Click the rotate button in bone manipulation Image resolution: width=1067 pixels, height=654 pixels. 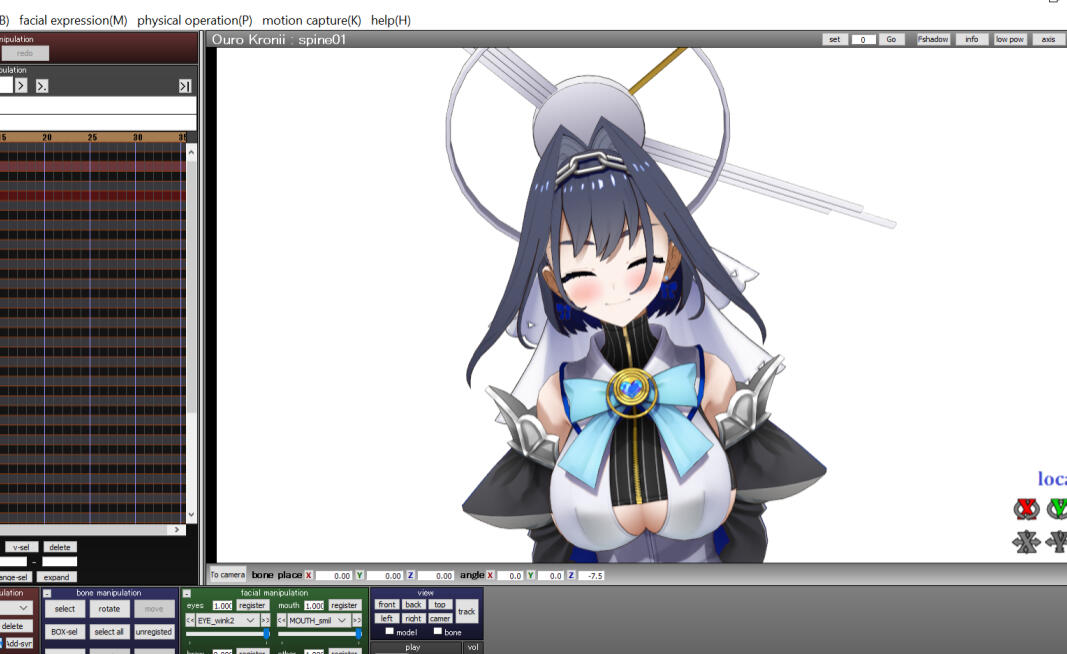109,608
